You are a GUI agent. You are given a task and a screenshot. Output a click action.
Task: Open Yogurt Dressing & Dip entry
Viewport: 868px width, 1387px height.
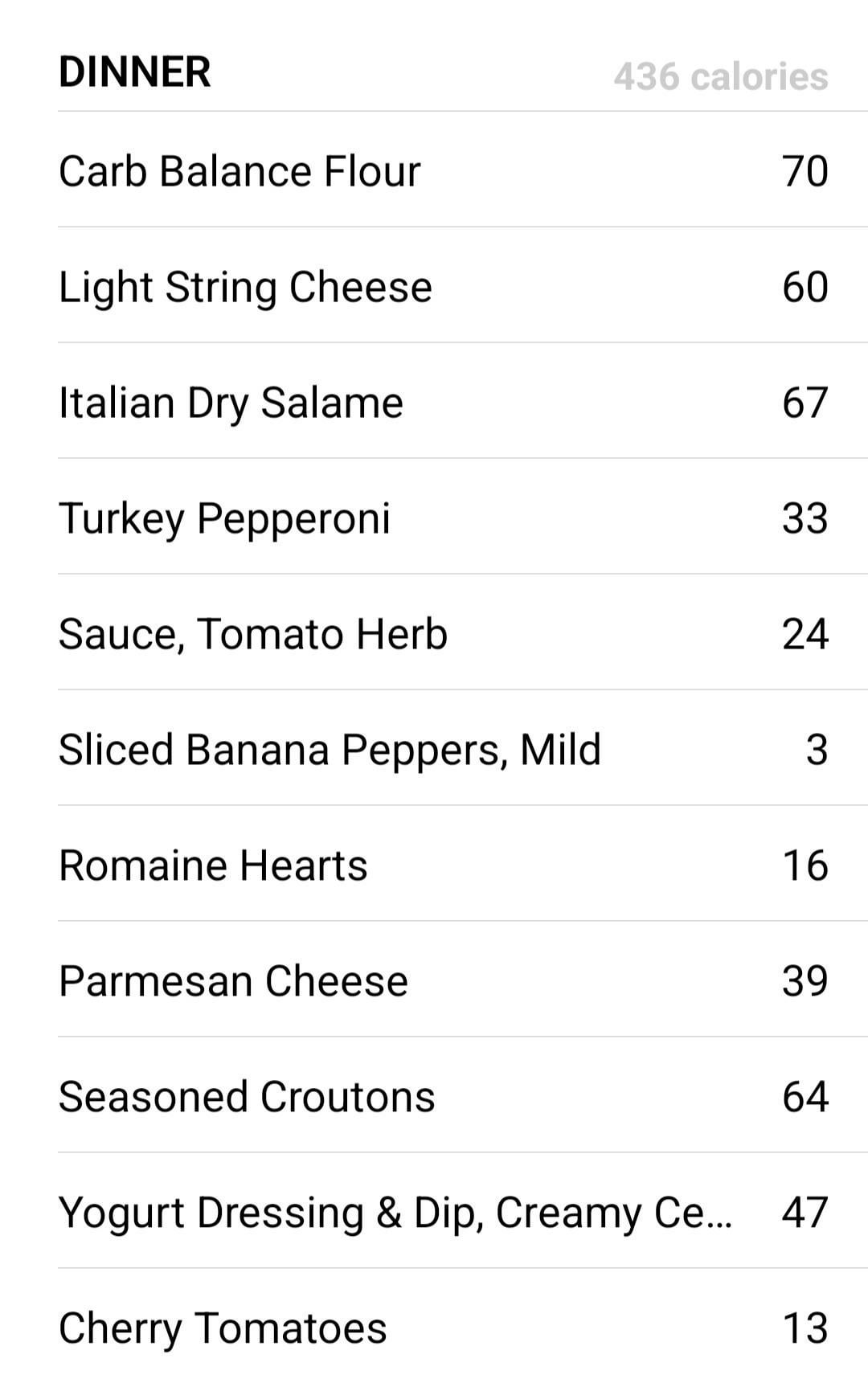(x=463, y=1211)
